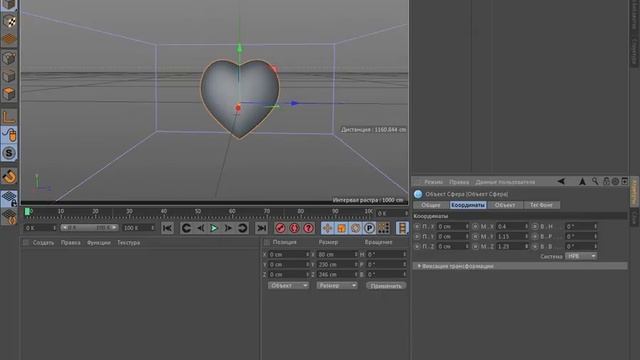Step to previous frame

[200, 228]
